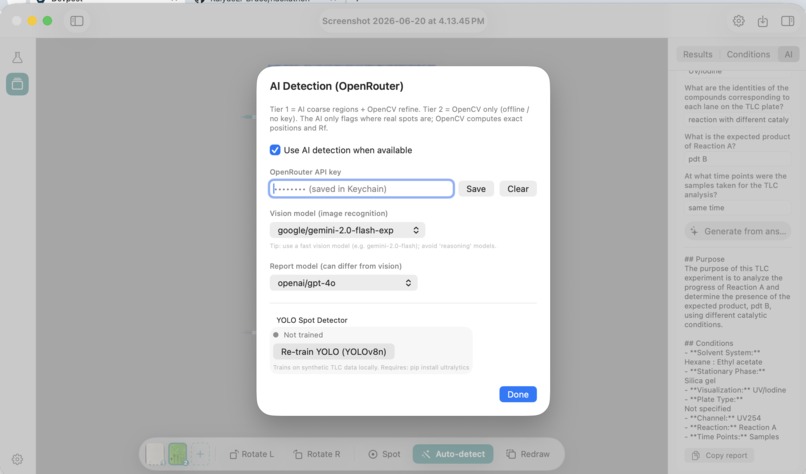
Task: Switch to the Conditions tab
Action: point(748,54)
